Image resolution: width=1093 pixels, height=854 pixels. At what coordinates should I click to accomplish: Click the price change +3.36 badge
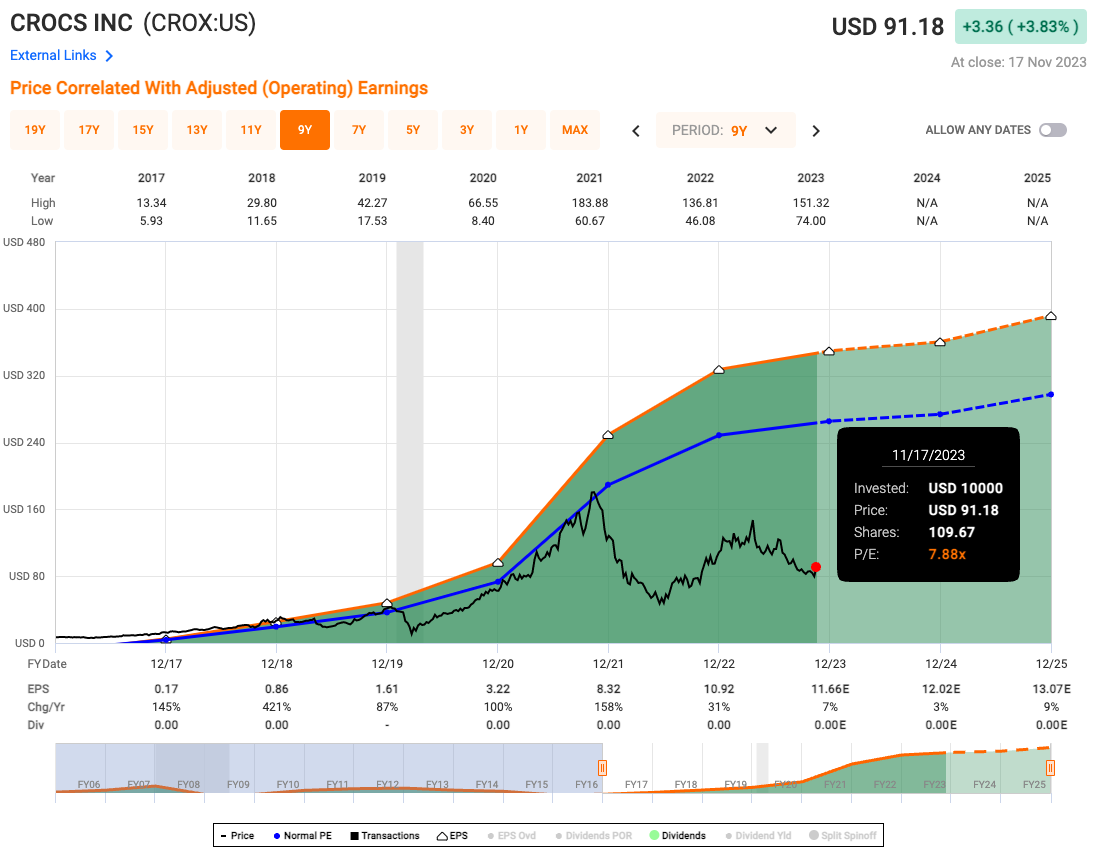(1020, 26)
